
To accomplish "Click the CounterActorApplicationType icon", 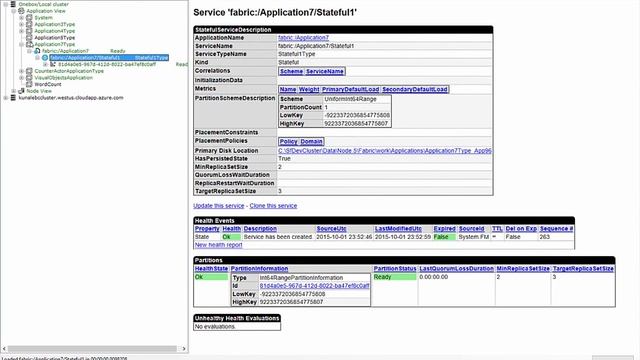I will click(29, 71).
